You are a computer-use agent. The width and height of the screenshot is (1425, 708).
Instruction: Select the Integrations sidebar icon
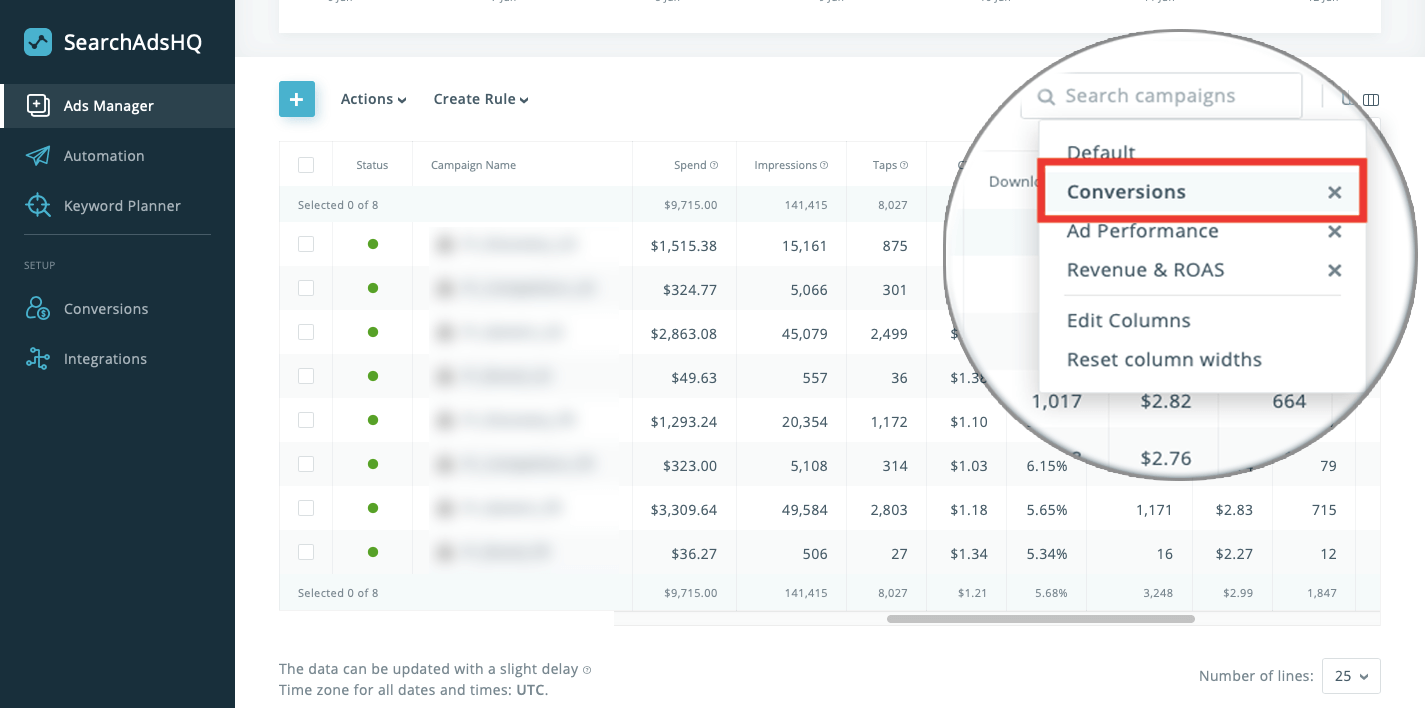tap(38, 358)
